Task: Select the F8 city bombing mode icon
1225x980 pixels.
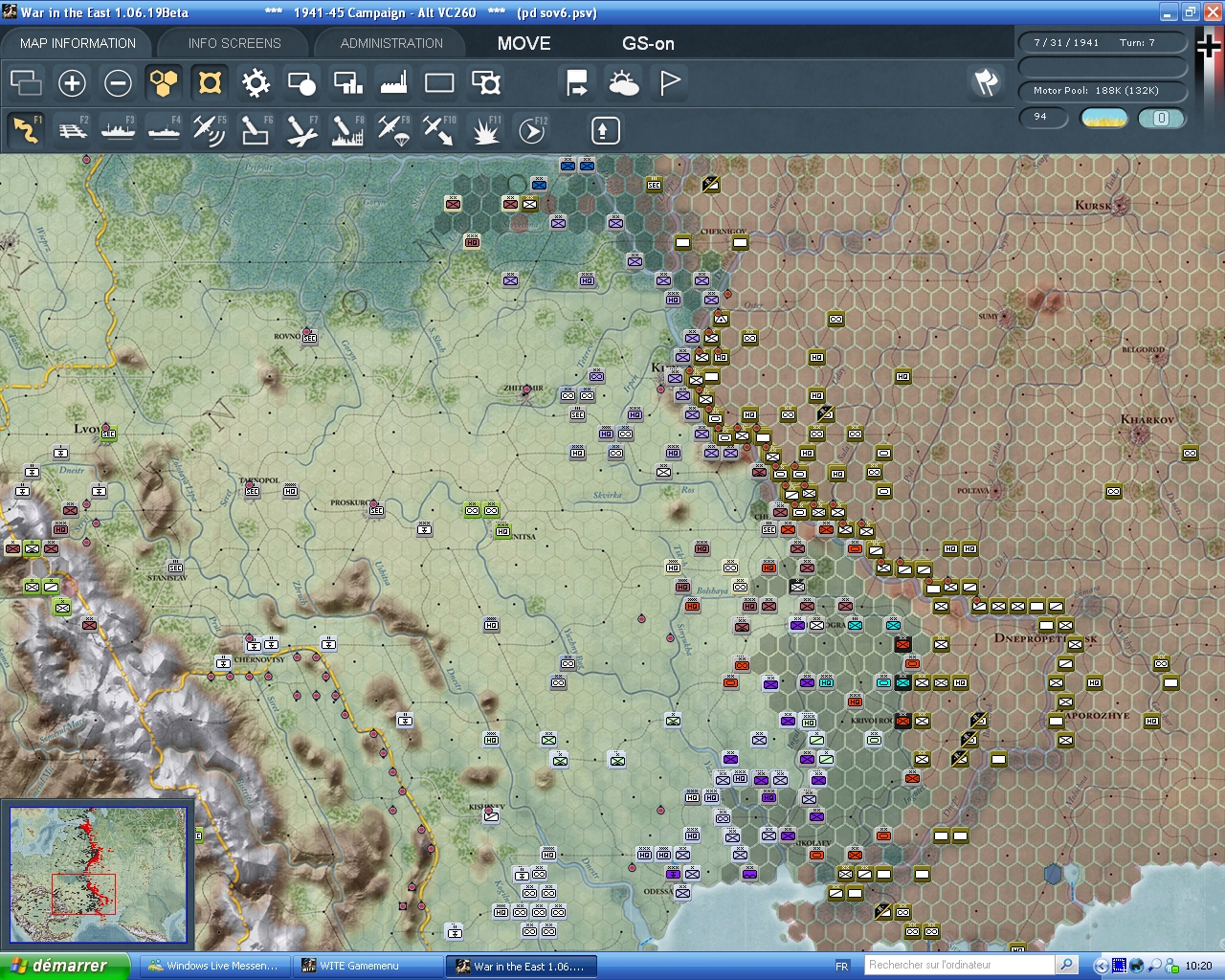Action: pyautogui.click(x=347, y=130)
